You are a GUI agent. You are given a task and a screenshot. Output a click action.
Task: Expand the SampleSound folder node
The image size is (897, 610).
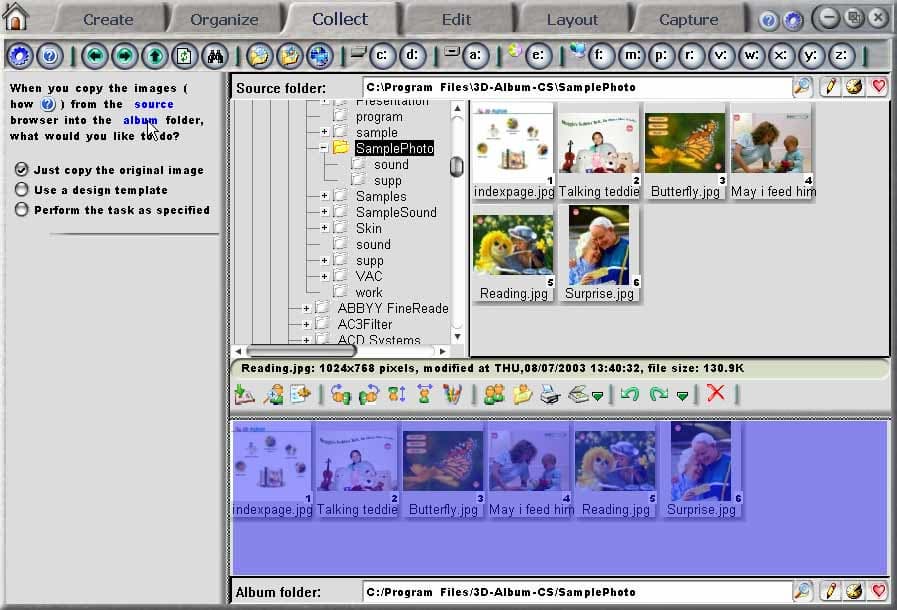tap(324, 212)
